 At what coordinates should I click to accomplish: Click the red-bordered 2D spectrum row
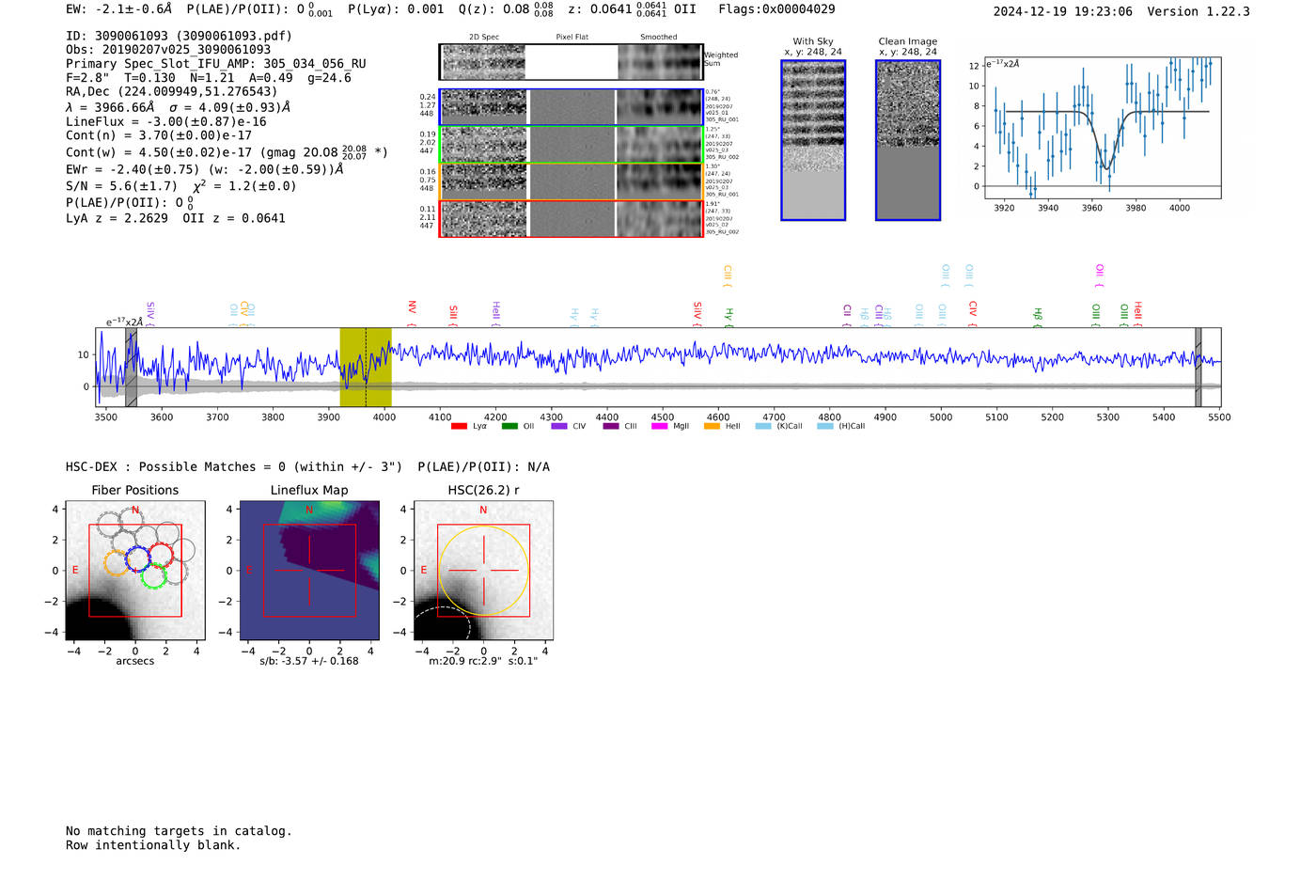572,218
